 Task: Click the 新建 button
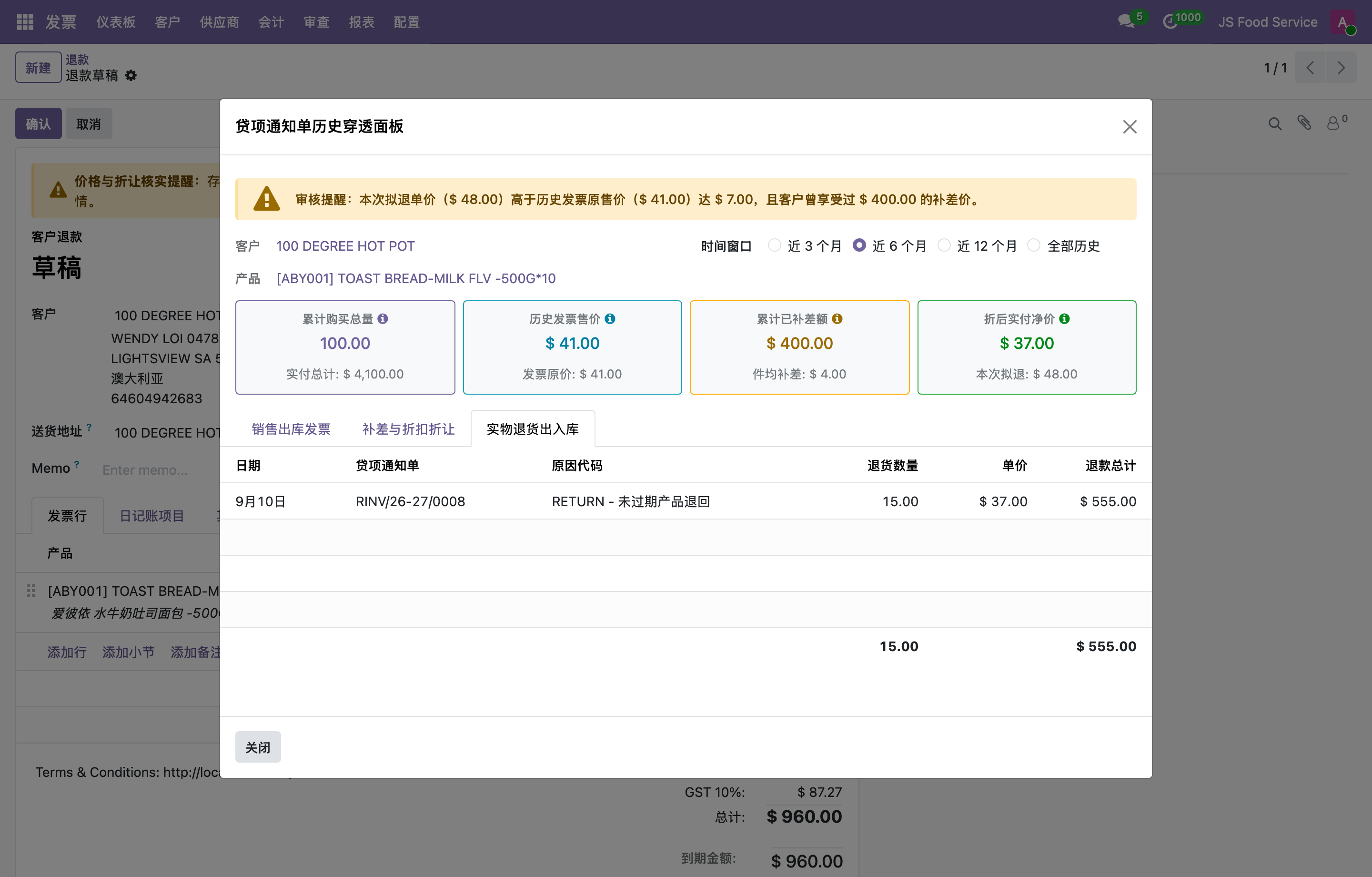pyautogui.click(x=38, y=67)
